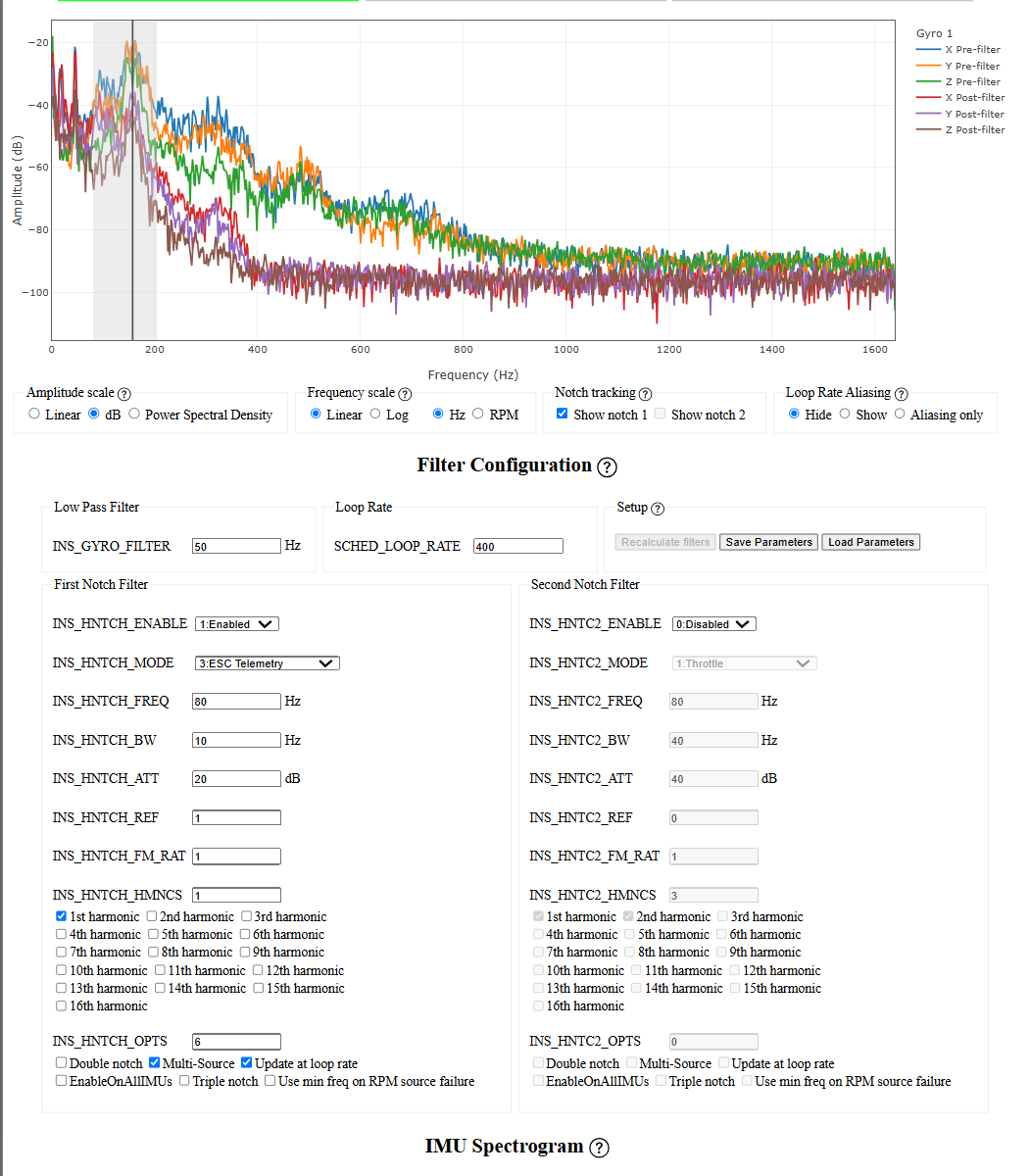
Task: Enable first notch 6th harmonic
Action: [x=245, y=934]
